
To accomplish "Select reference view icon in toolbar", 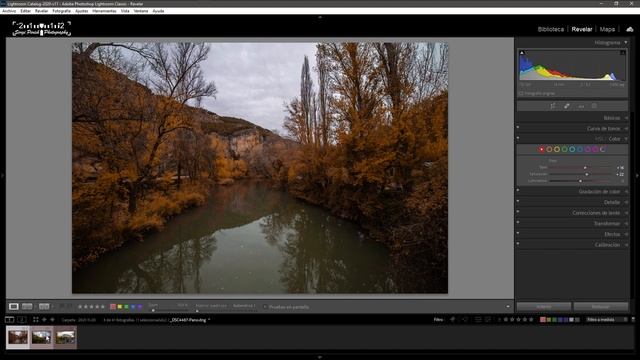I will [x=44, y=306].
